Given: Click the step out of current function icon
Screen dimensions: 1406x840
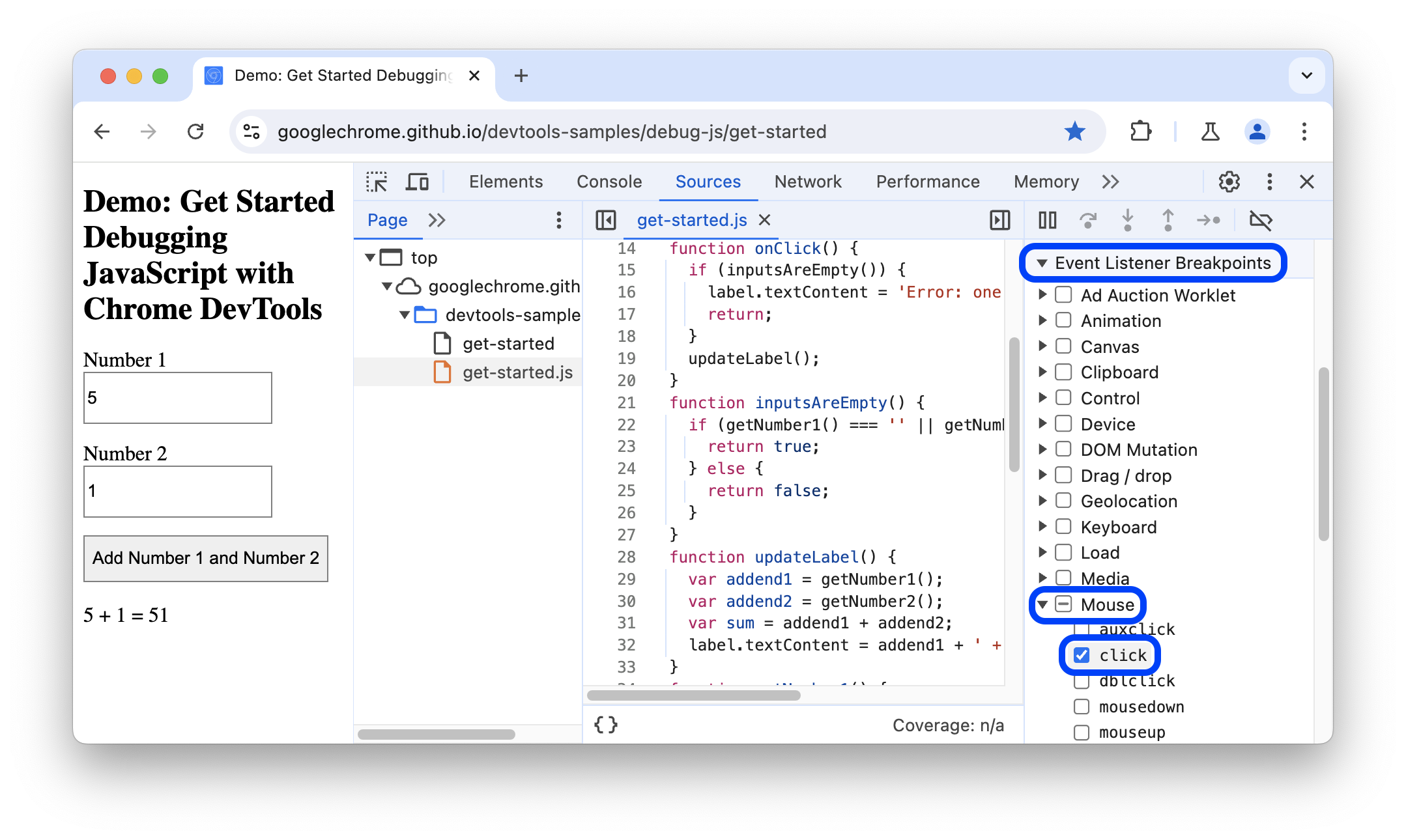Looking at the screenshot, I should point(1168,220).
